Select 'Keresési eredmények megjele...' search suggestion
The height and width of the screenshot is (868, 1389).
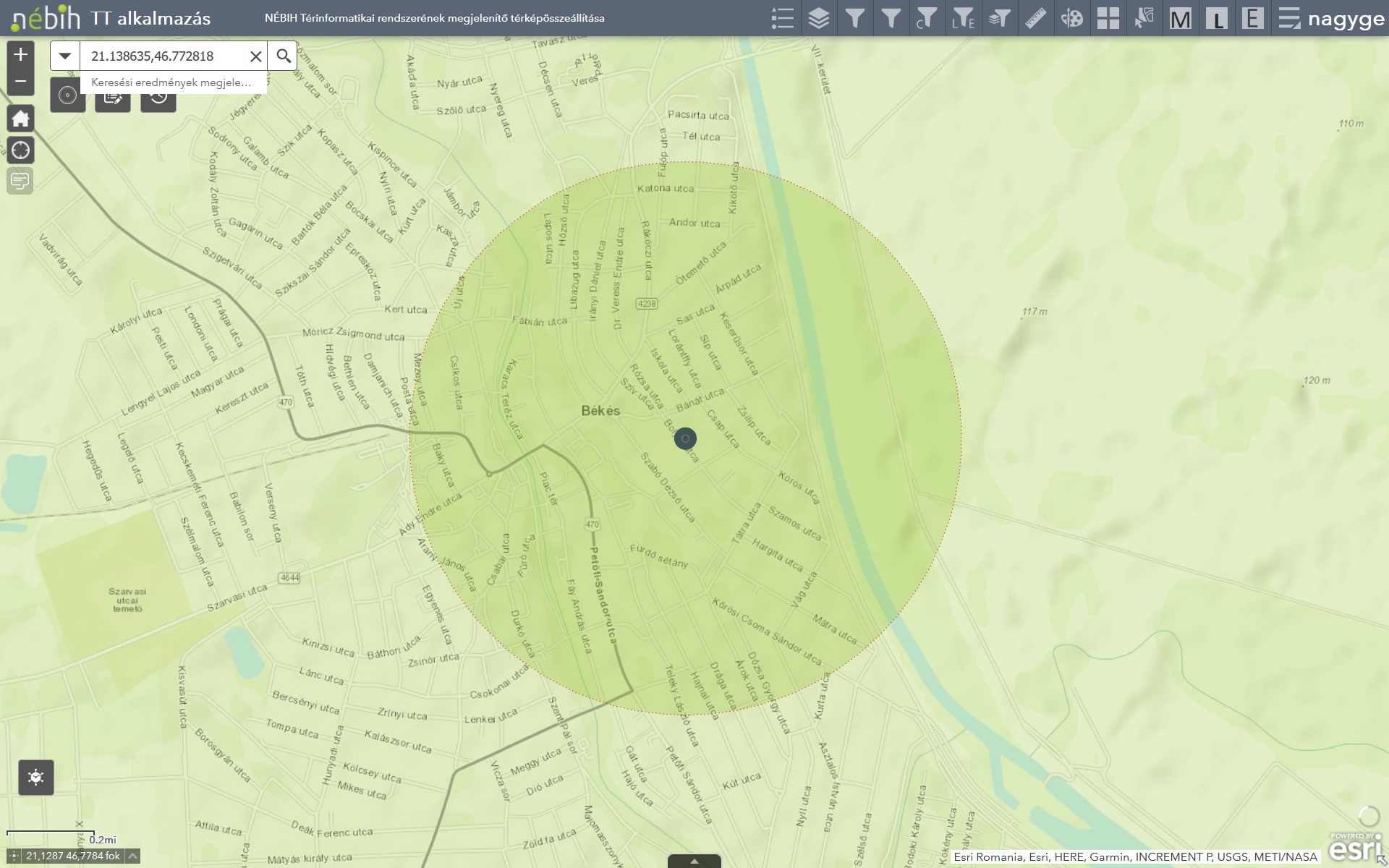tap(171, 82)
